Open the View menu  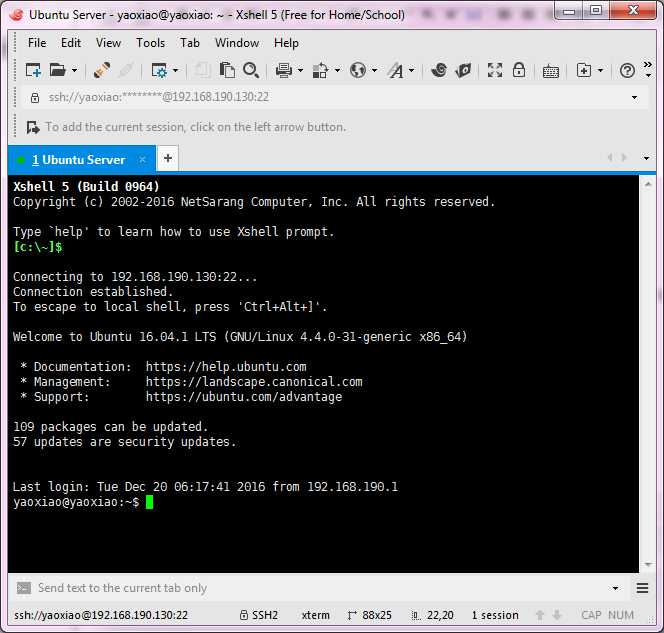tap(108, 43)
